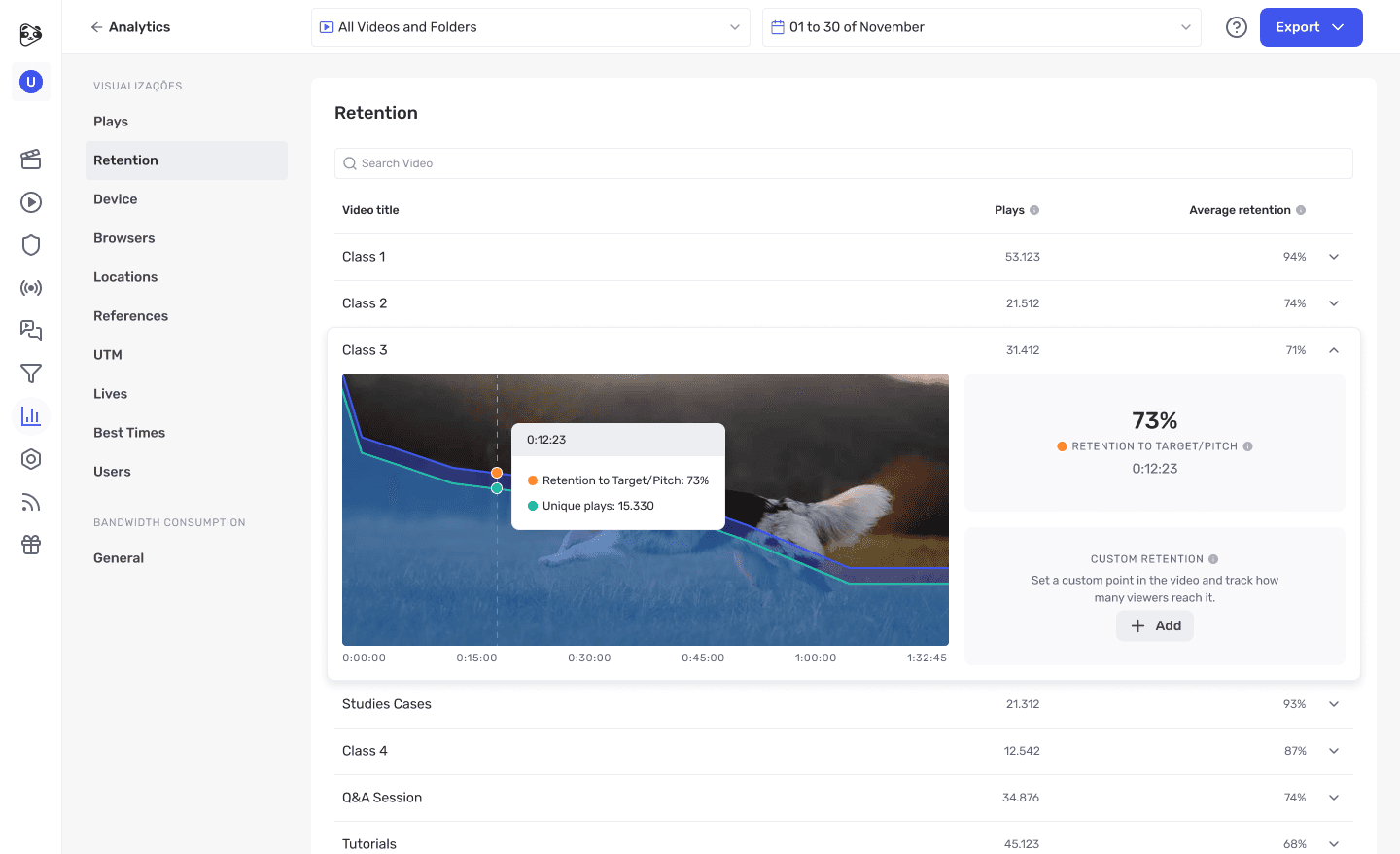Open the 01 to 30 of November date selector

point(981,26)
